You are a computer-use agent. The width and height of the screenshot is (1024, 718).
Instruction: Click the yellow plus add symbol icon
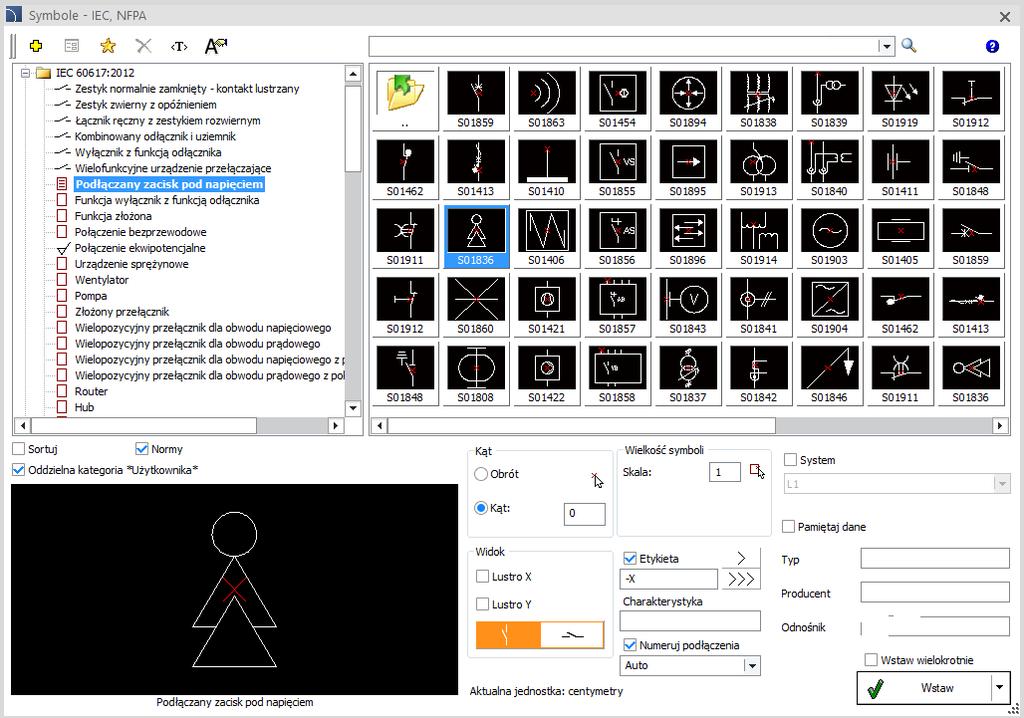36,46
